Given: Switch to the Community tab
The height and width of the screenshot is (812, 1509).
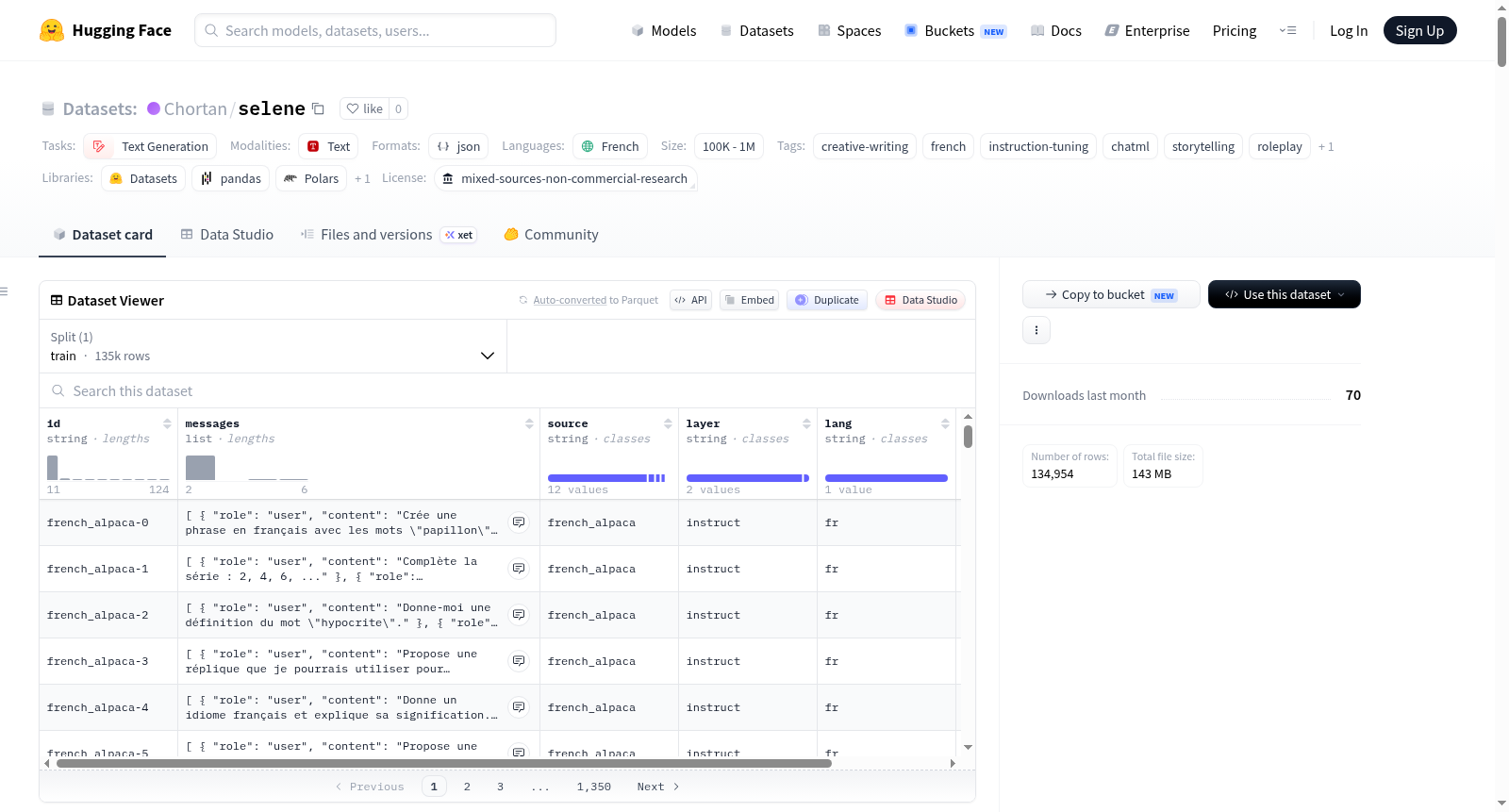Looking at the screenshot, I should (552, 235).
